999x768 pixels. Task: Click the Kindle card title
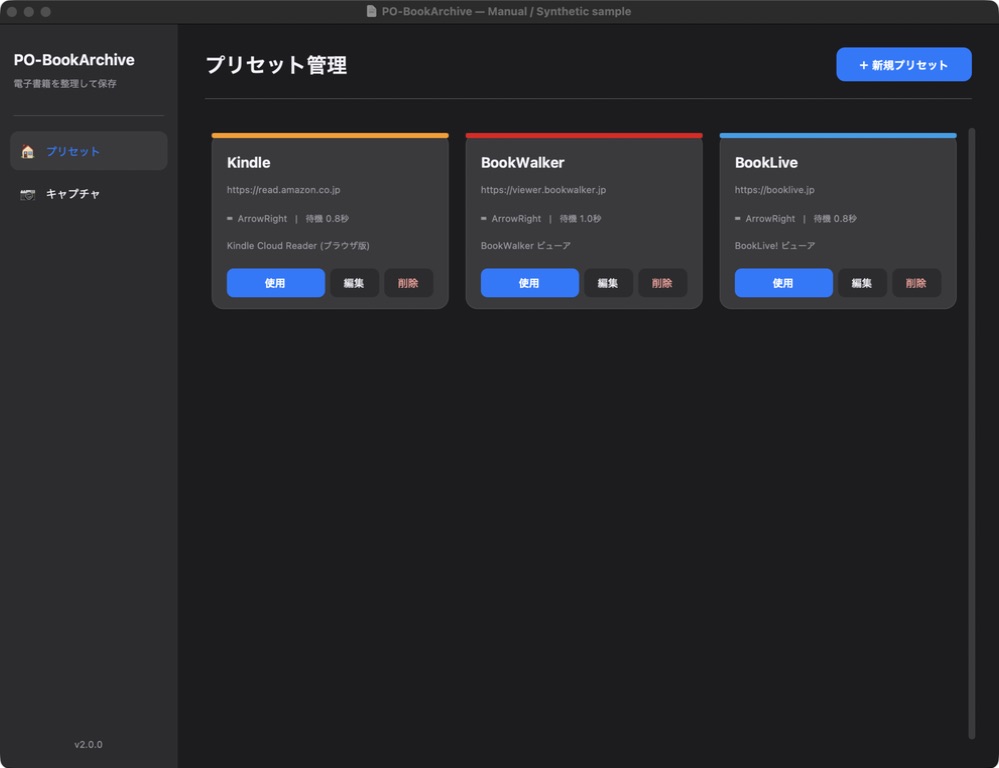(248, 163)
